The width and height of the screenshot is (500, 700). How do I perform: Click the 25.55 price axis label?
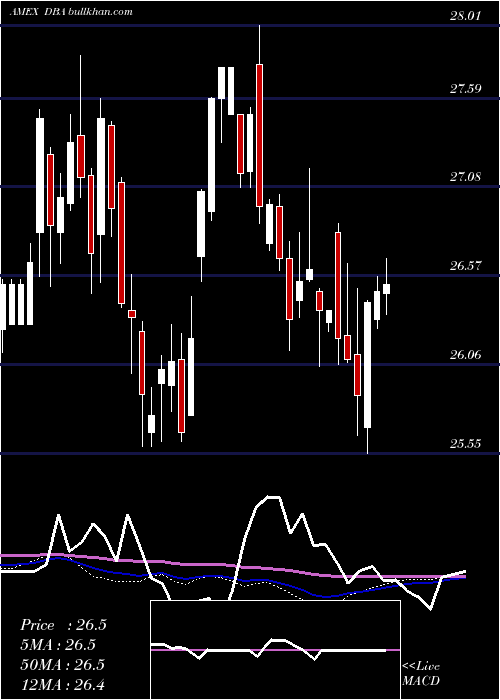(465, 444)
